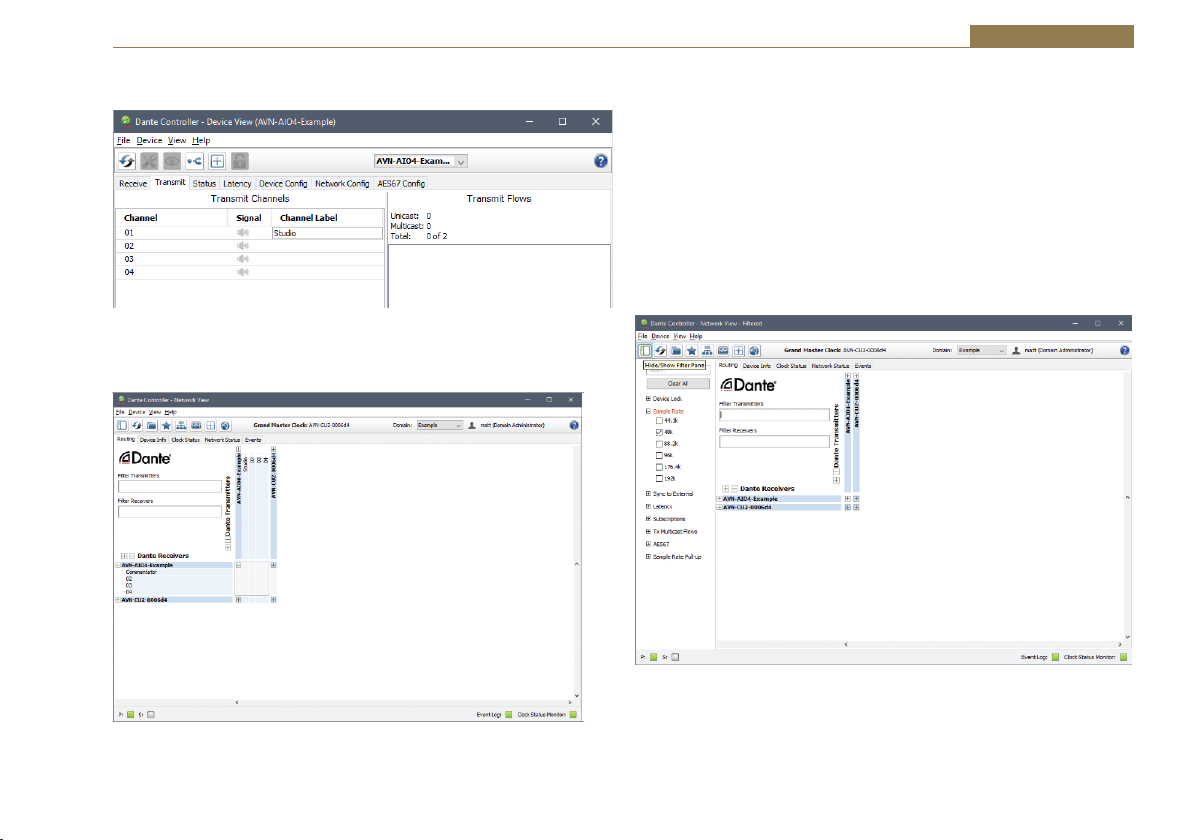1192x840 pixels.
Task: Click clock status icon in unfiltered Network View
Action: click(x=196, y=426)
